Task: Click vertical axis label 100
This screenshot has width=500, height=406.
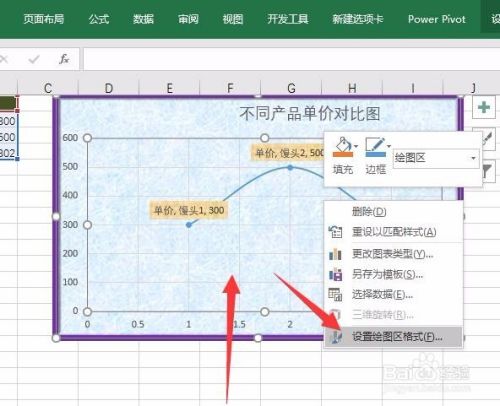Action: tap(70, 282)
